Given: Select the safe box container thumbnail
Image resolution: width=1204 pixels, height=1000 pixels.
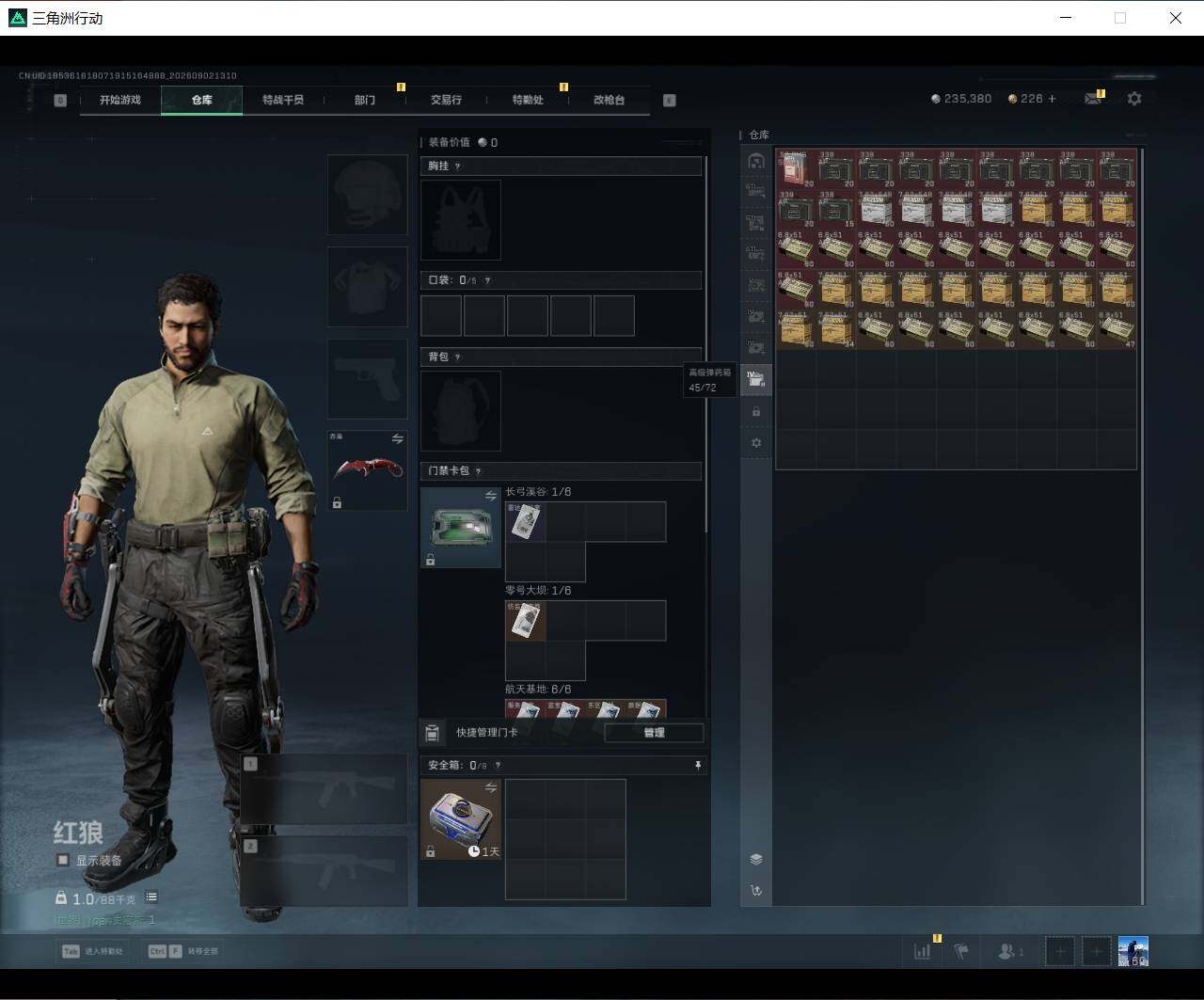Looking at the screenshot, I should (x=461, y=819).
